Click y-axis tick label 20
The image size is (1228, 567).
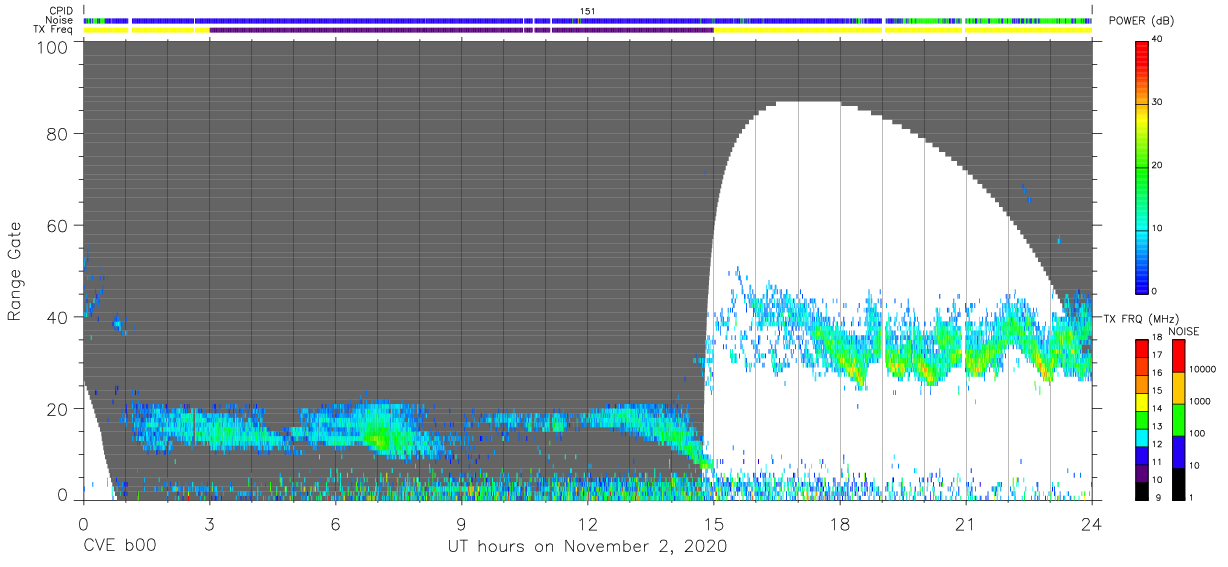point(58,408)
